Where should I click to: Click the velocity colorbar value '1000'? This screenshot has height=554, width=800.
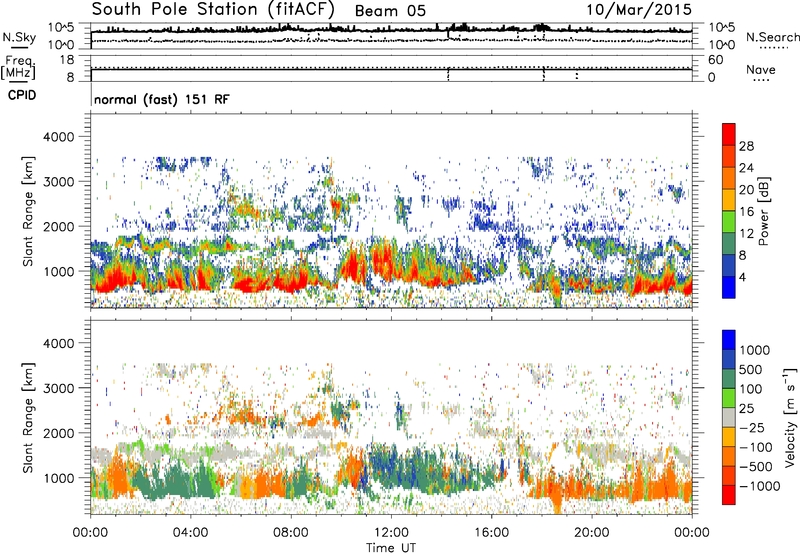755,350
